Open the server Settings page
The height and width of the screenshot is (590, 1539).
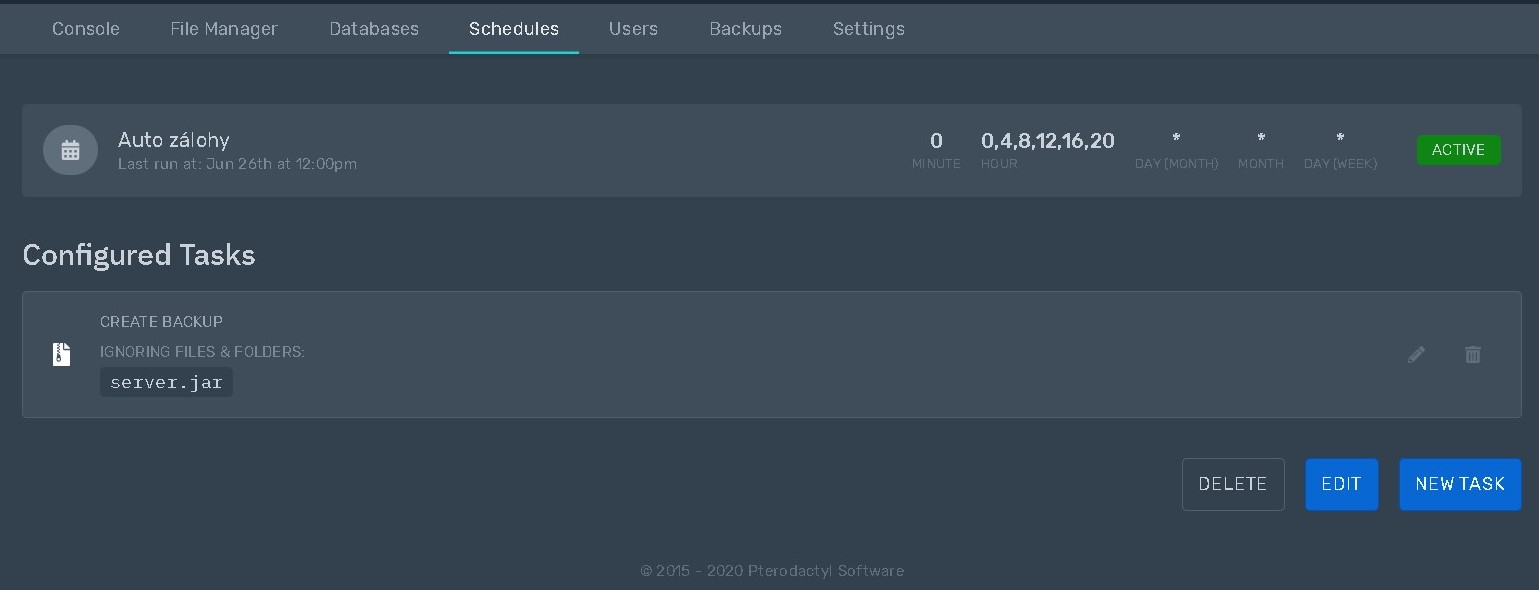[x=868, y=29]
